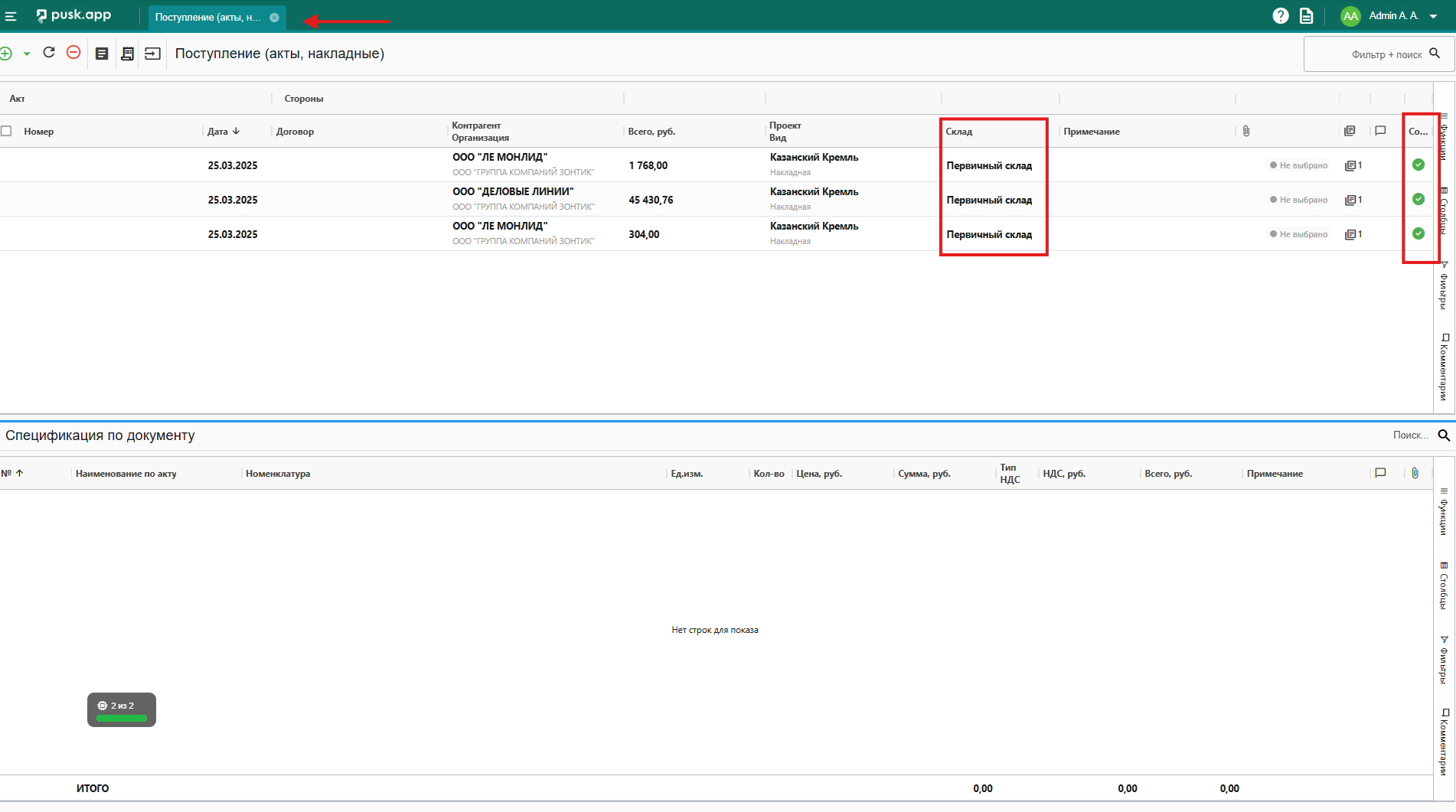
Task: Click the arrow-into-box transfer icon in toolbar
Action: [152, 54]
